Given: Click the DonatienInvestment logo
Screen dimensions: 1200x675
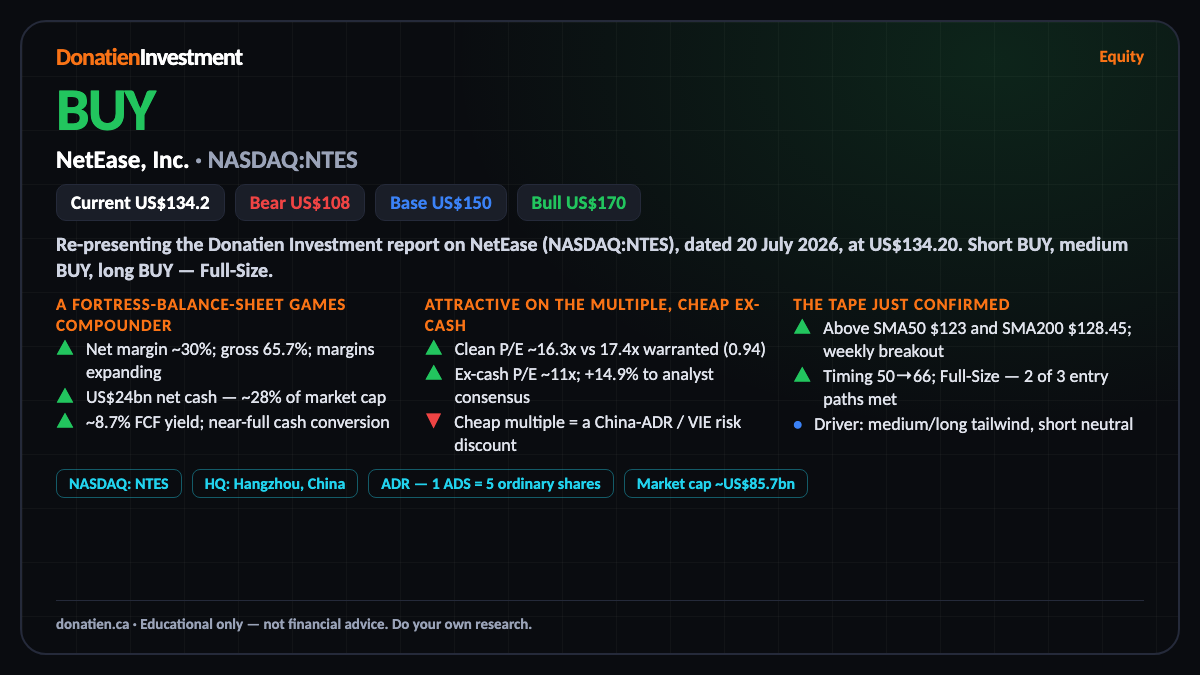Looking at the screenshot, I should tap(149, 57).
